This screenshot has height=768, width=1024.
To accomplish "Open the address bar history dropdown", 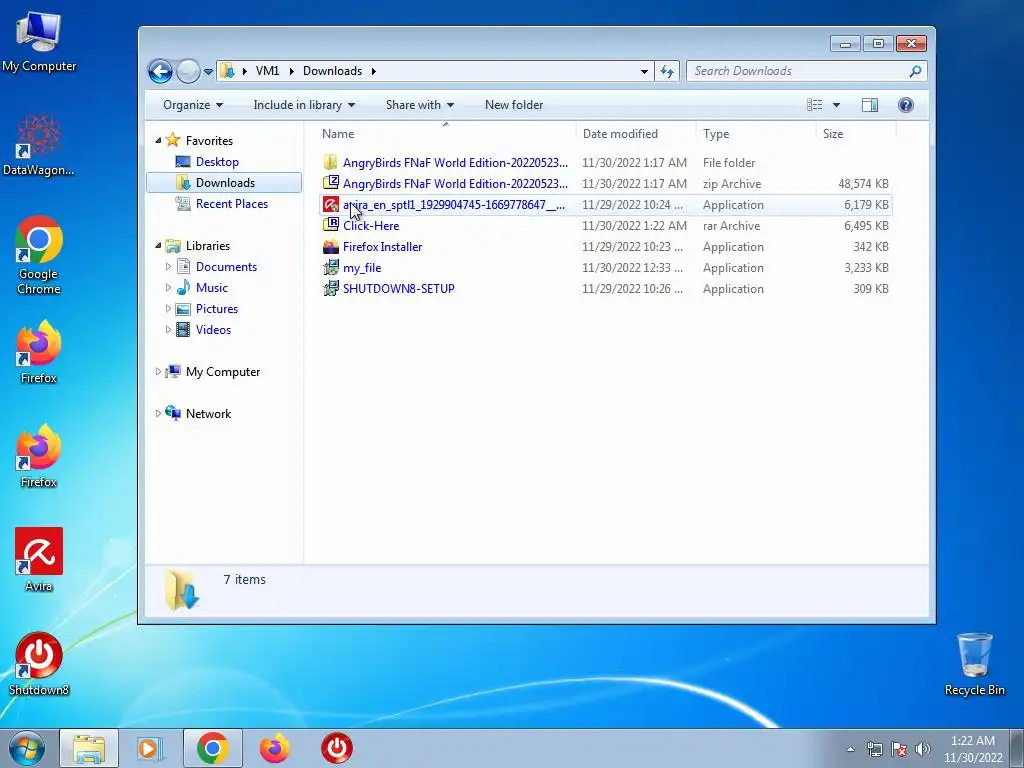I will pos(645,71).
